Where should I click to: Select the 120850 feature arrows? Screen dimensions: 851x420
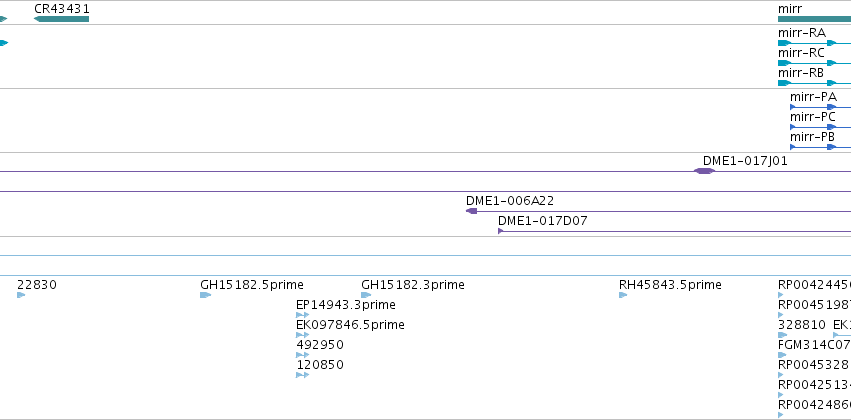[302, 375]
